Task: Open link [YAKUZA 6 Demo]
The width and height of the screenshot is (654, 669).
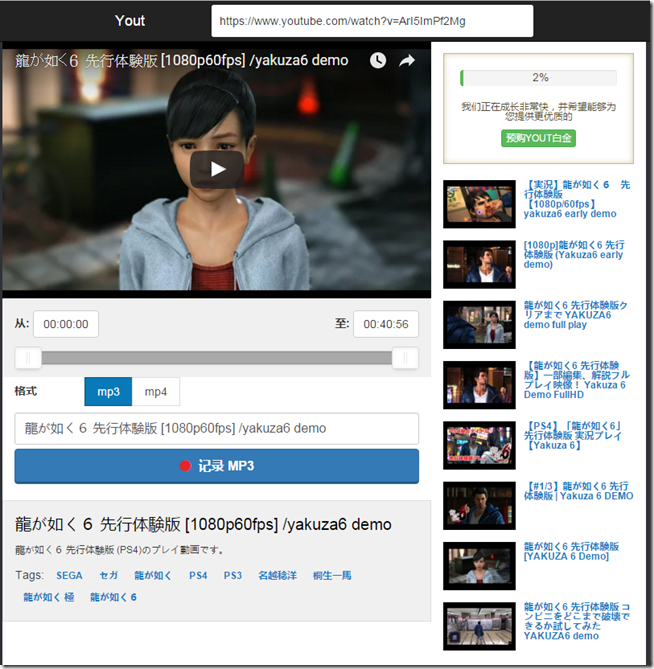Action: coord(571,551)
